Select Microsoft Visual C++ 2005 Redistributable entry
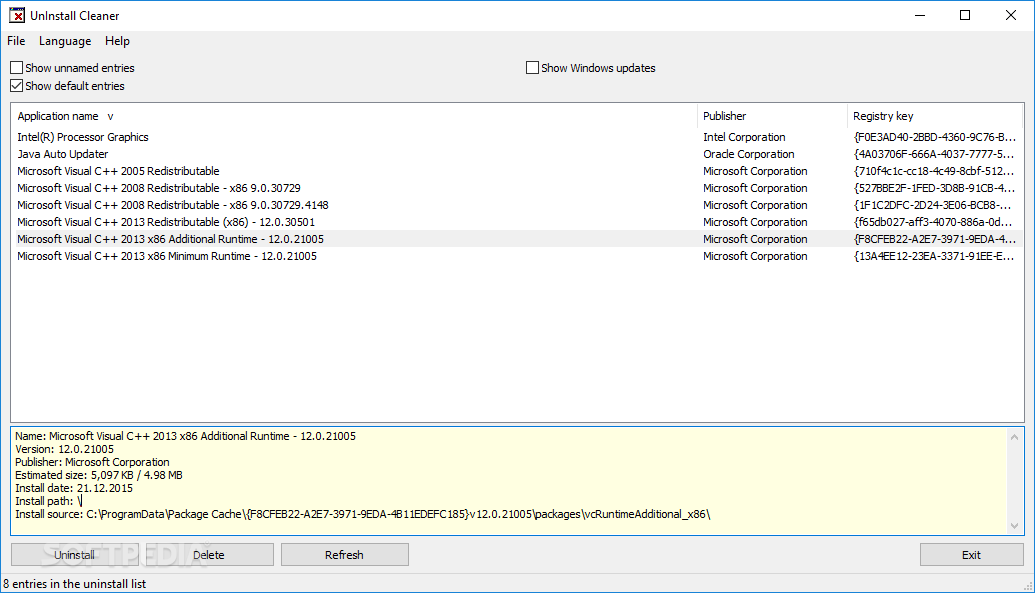Screen dimensions: 1035x593 (118, 171)
